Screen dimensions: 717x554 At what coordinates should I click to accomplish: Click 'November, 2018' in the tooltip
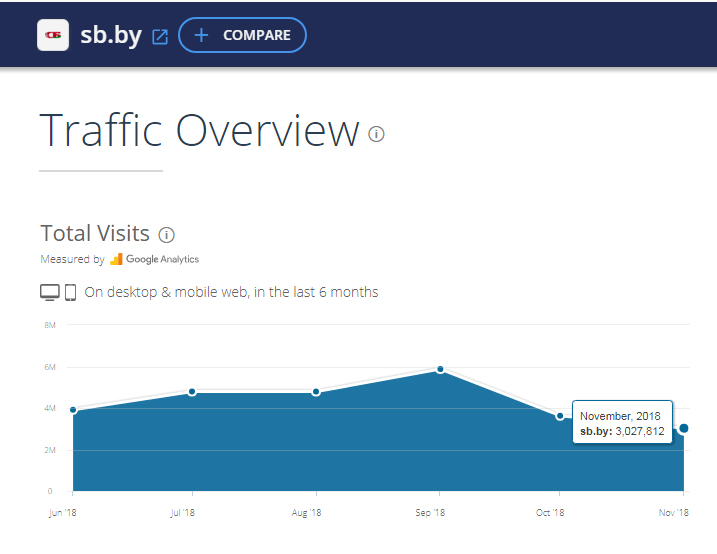(620, 416)
